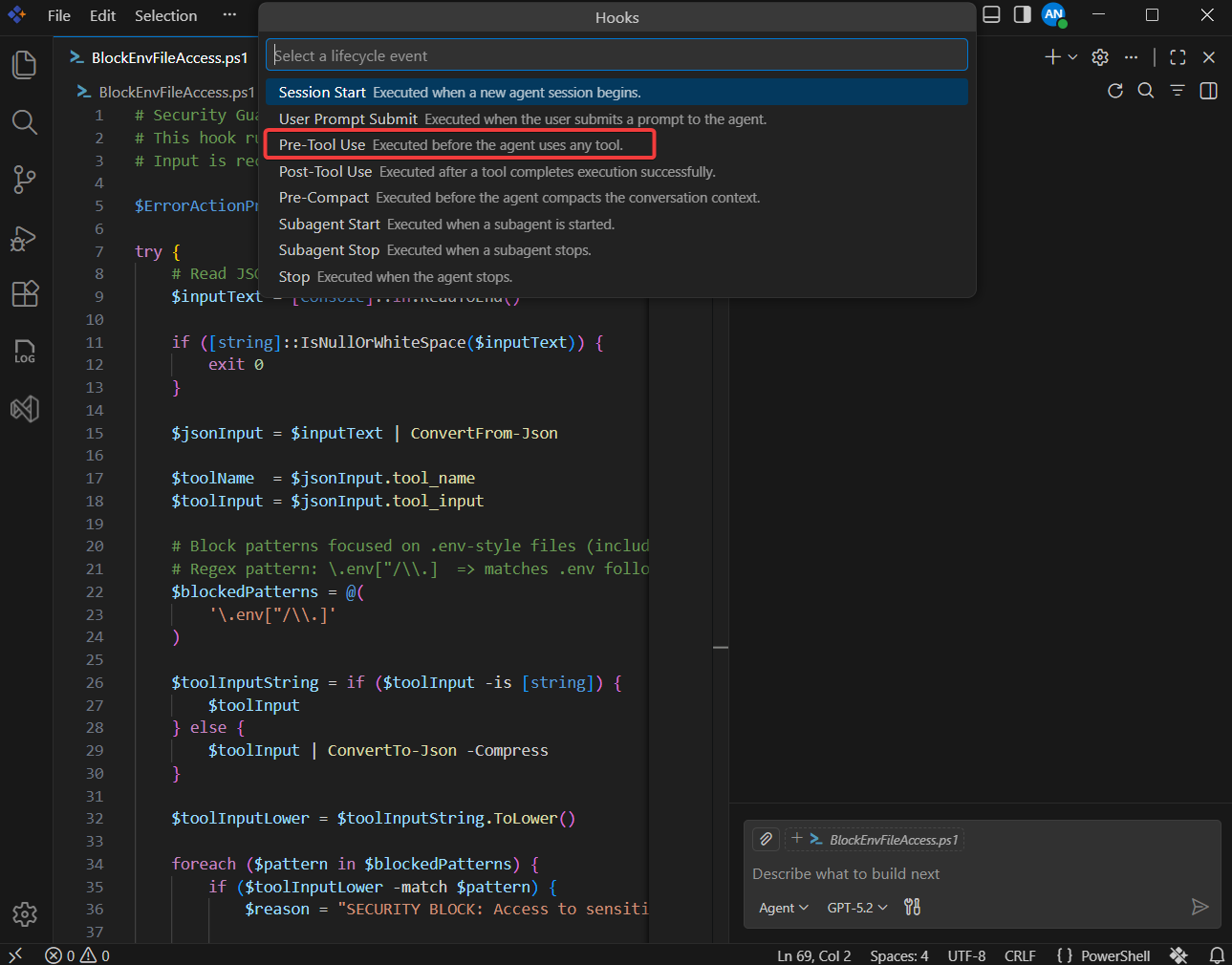Image resolution: width=1232 pixels, height=965 pixels.
Task: Open the Source Control view
Action: [x=24, y=180]
